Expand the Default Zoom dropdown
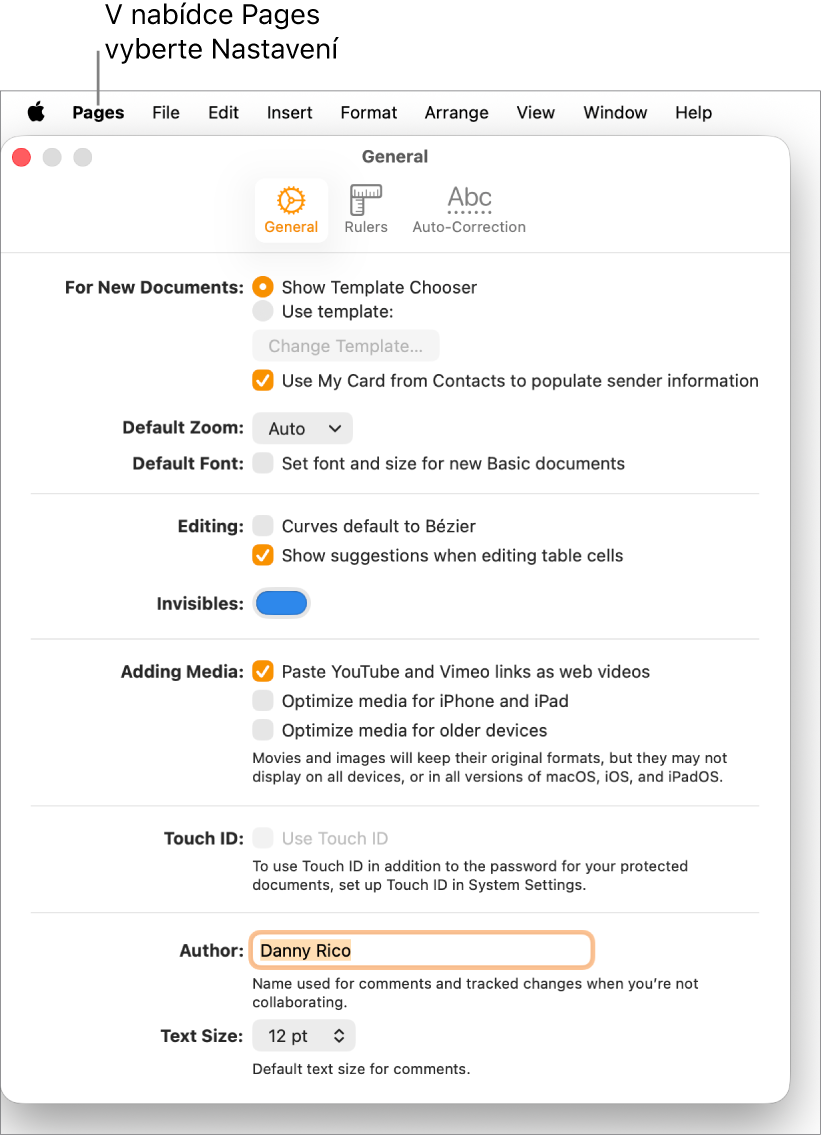The width and height of the screenshot is (822, 1137). 302,428
